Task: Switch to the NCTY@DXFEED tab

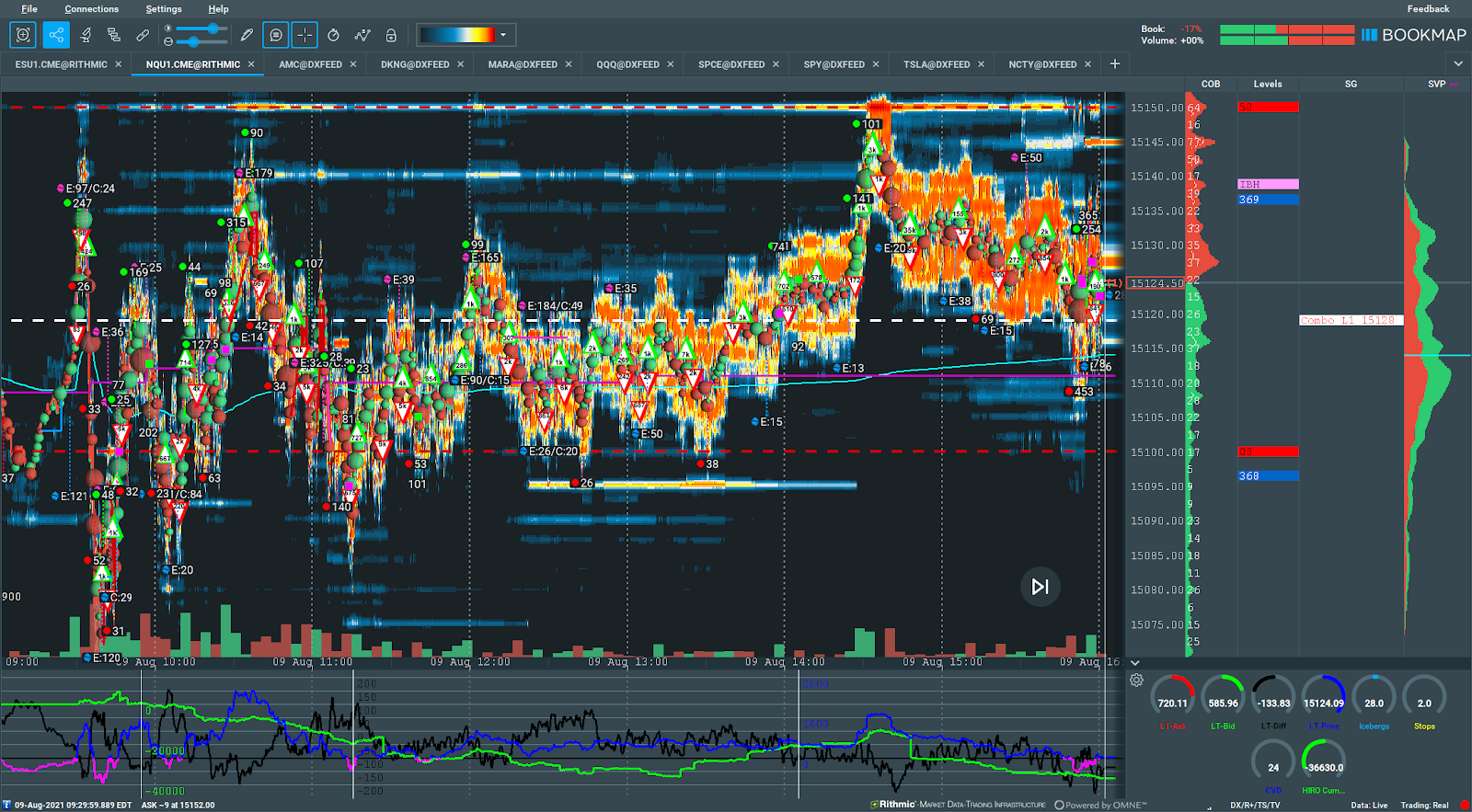Action: tap(1042, 64)
